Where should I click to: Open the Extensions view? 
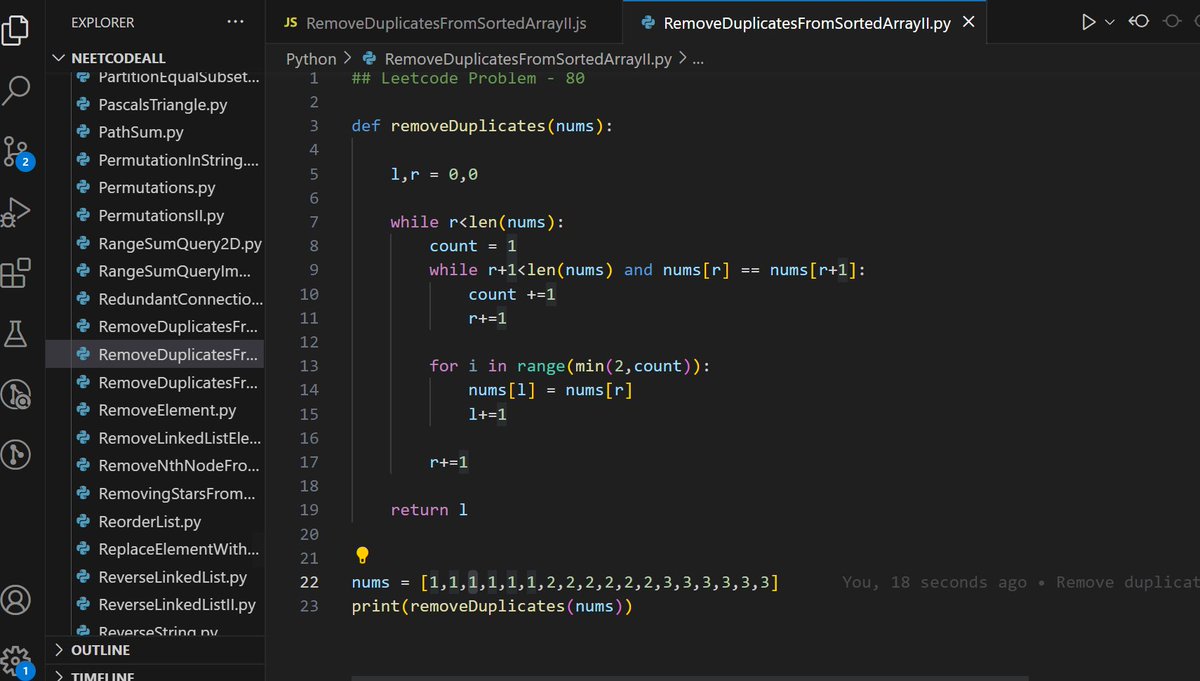pyautogui.click(x=16, y=273)
